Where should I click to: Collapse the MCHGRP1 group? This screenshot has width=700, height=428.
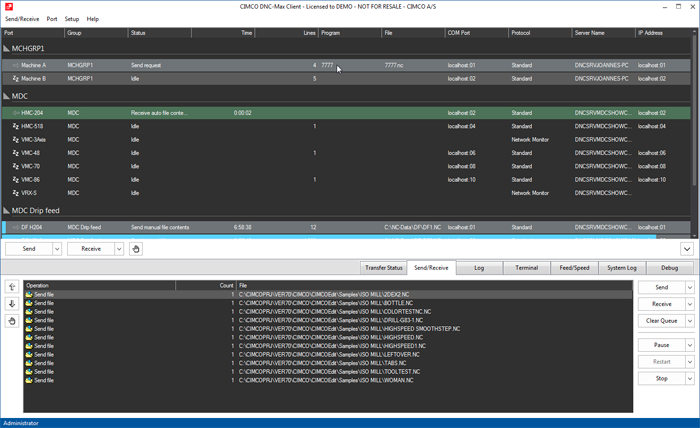pos(7,48)
